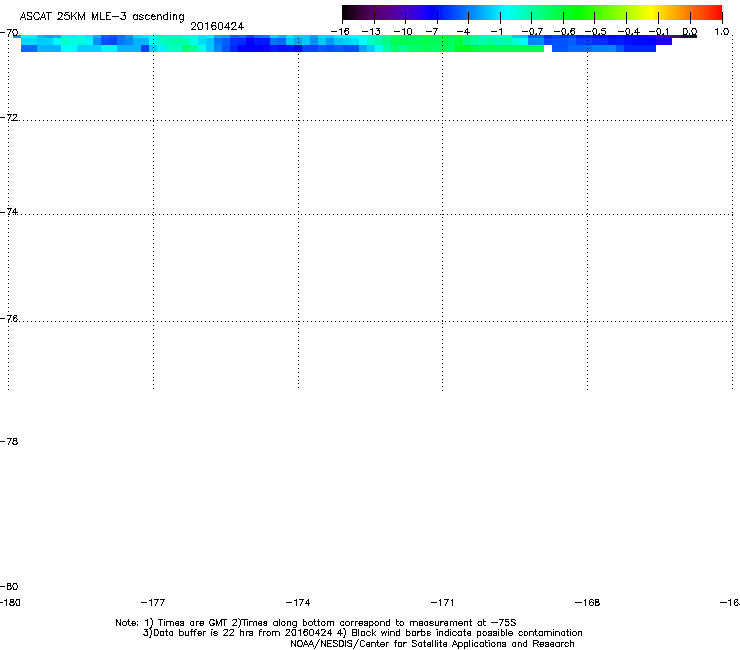Click the '-4' label on the color scale
This screenshot has height=650, width=740.
coord(463,32)
